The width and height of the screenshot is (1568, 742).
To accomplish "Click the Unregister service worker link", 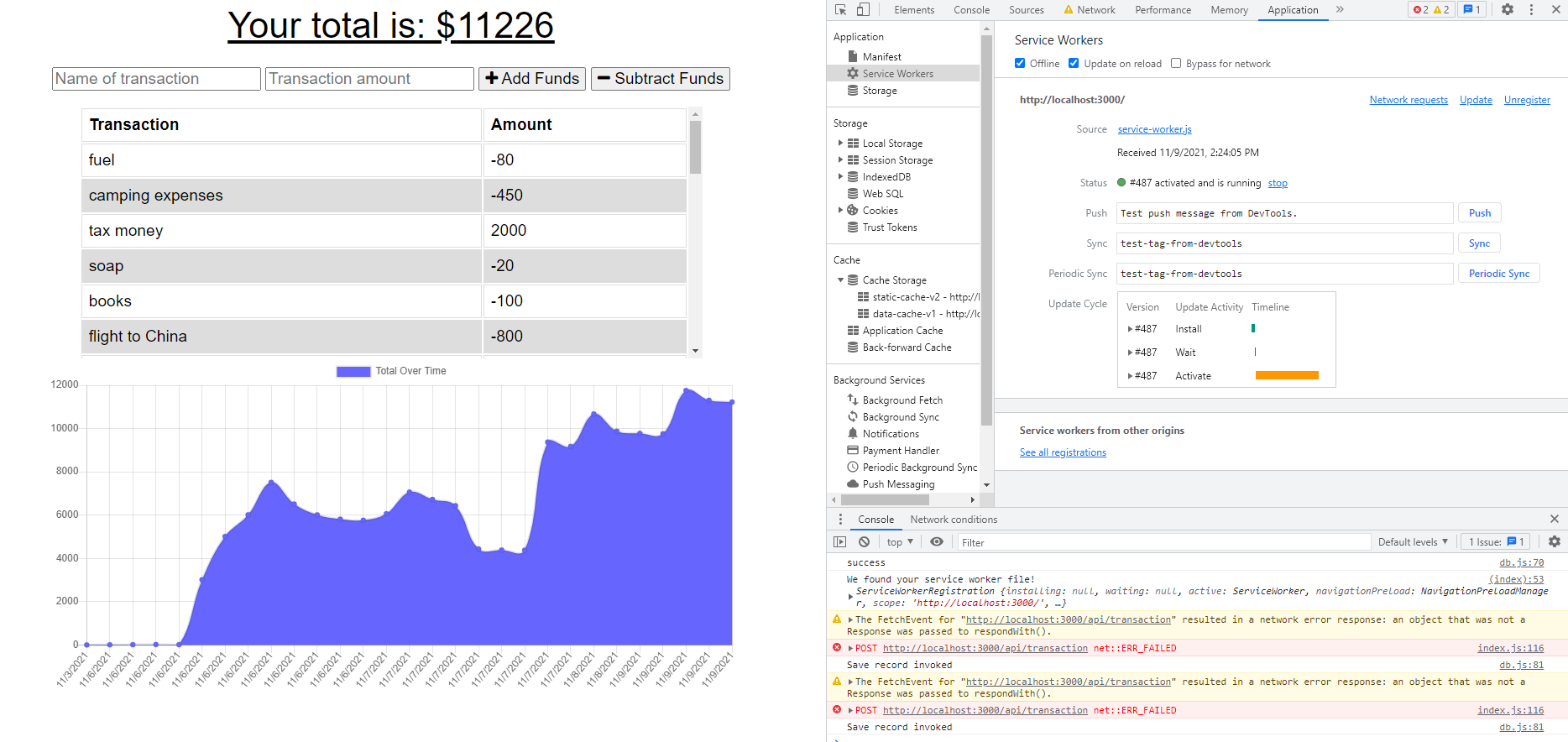I will (1527, 100).
